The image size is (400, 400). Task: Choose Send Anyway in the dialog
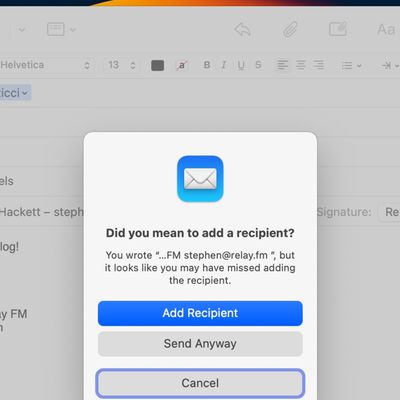click(x=200, y=344)
